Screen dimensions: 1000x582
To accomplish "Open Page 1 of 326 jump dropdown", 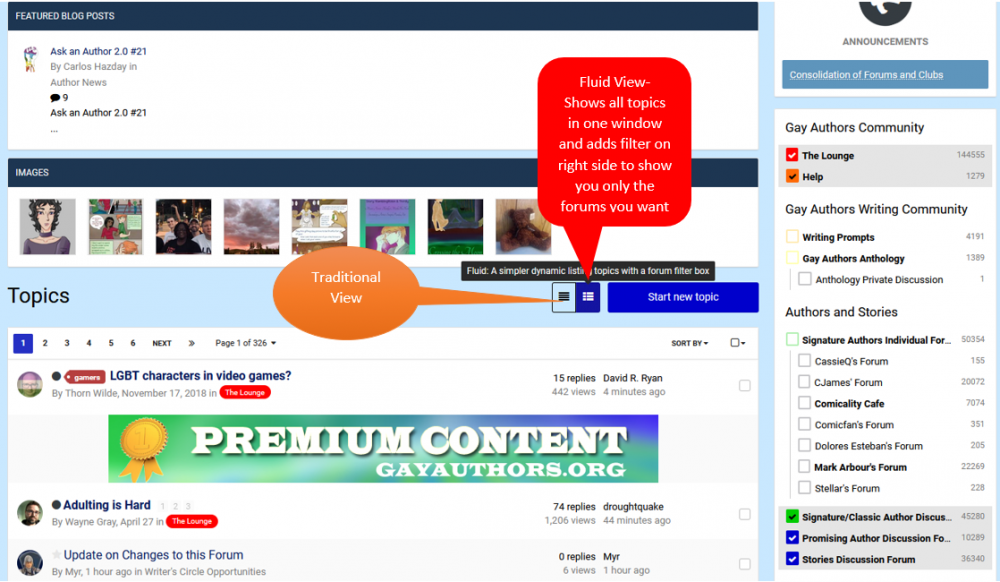I will pyautogui.click(x=246, y=343).
